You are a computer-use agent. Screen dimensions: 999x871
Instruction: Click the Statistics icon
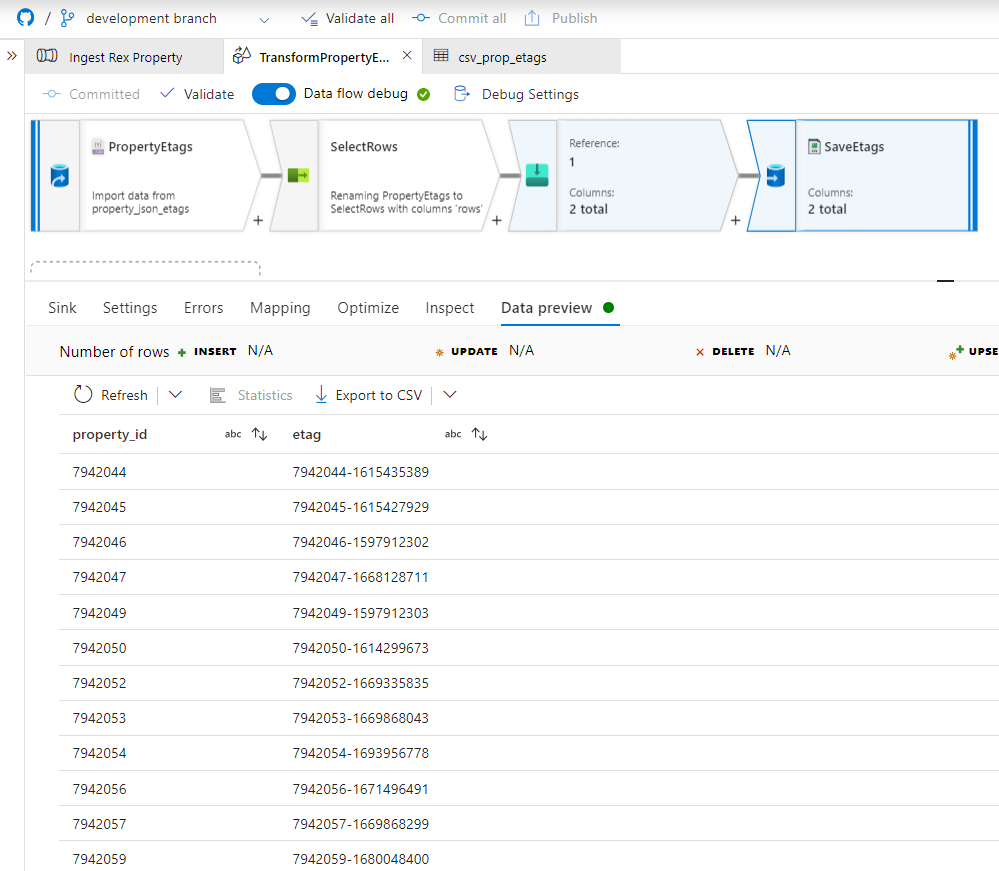[217, 394]
